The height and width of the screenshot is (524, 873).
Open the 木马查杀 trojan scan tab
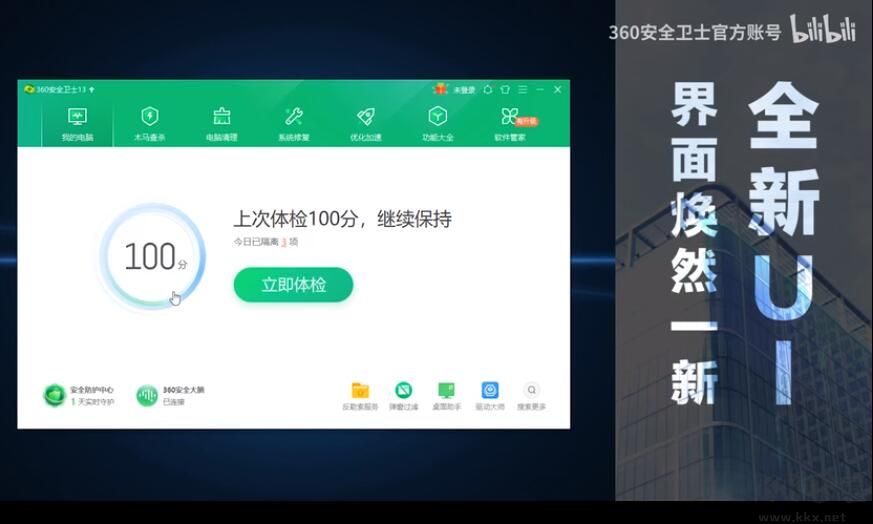pos(149,124)
